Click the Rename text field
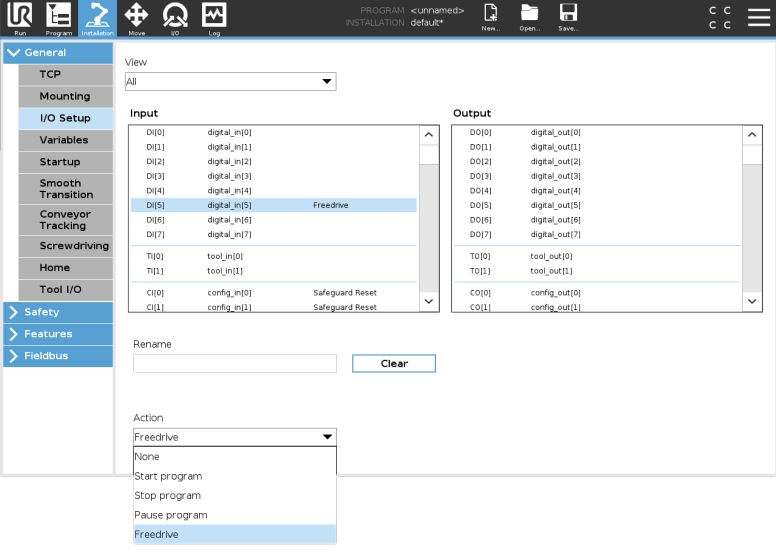 point(235,364)
